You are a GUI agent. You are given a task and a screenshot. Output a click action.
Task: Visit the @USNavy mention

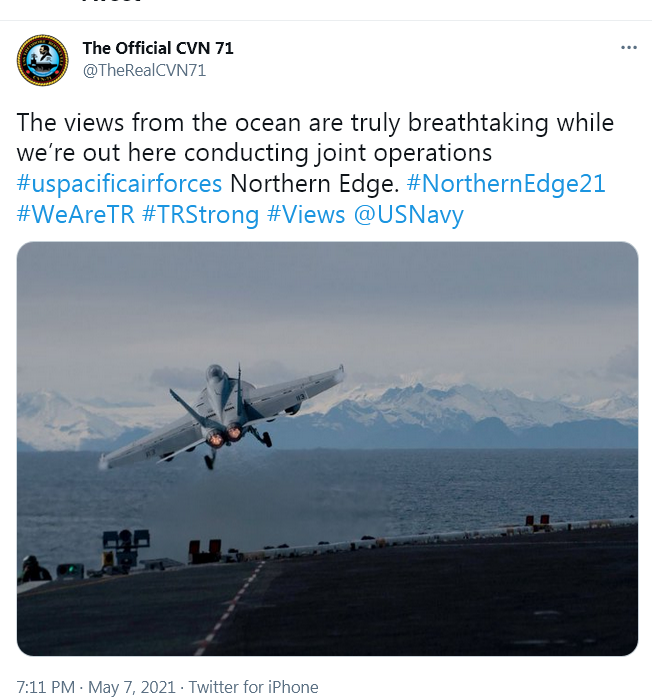coord(409,214)
